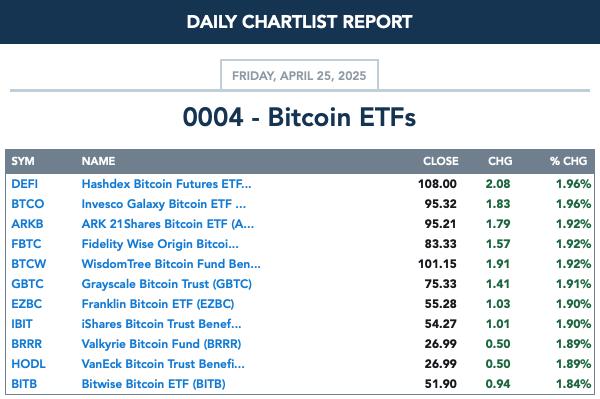Open the EZBC symbol link
Viewport: 600px width, 399px height.
click(x=26, y=304)
